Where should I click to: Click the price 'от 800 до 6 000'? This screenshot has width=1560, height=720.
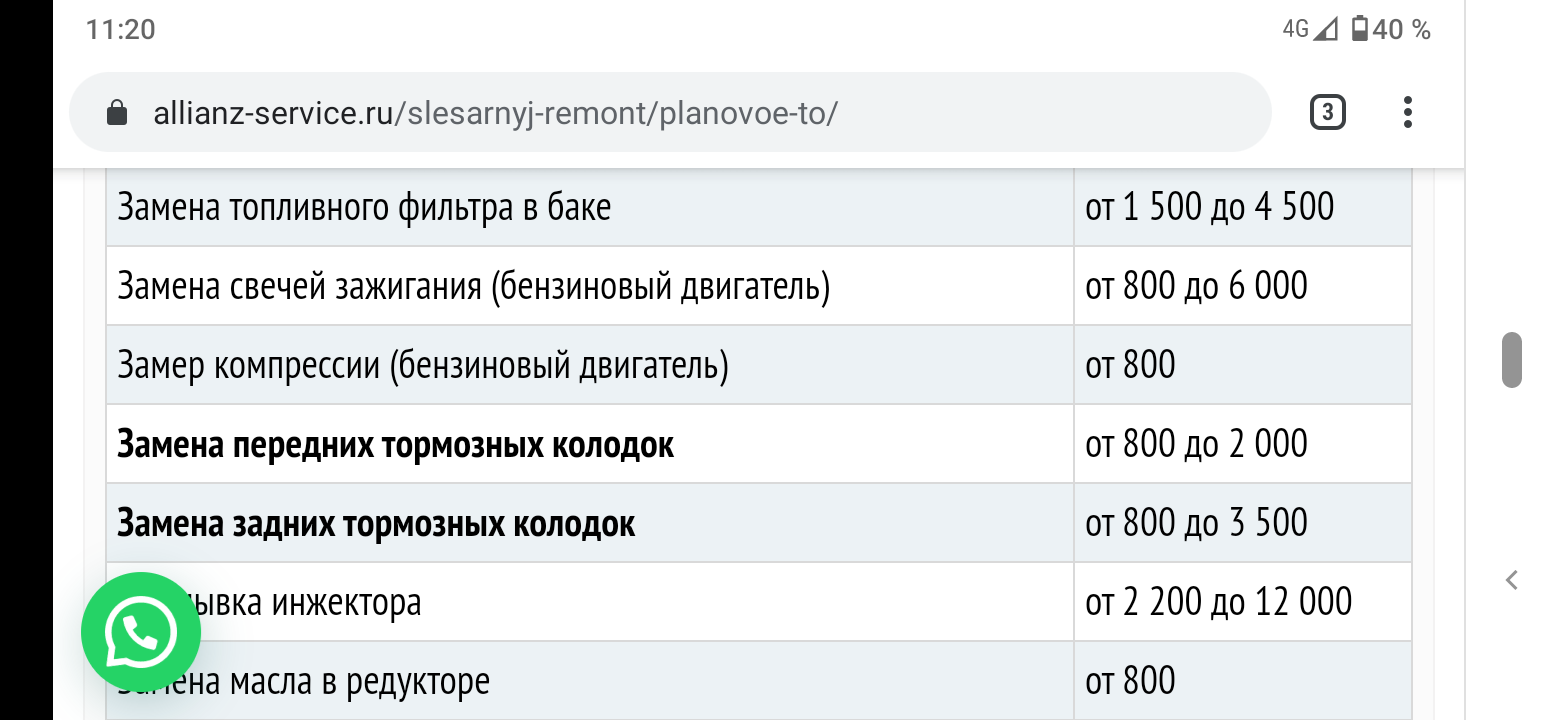pos(1196,286)
